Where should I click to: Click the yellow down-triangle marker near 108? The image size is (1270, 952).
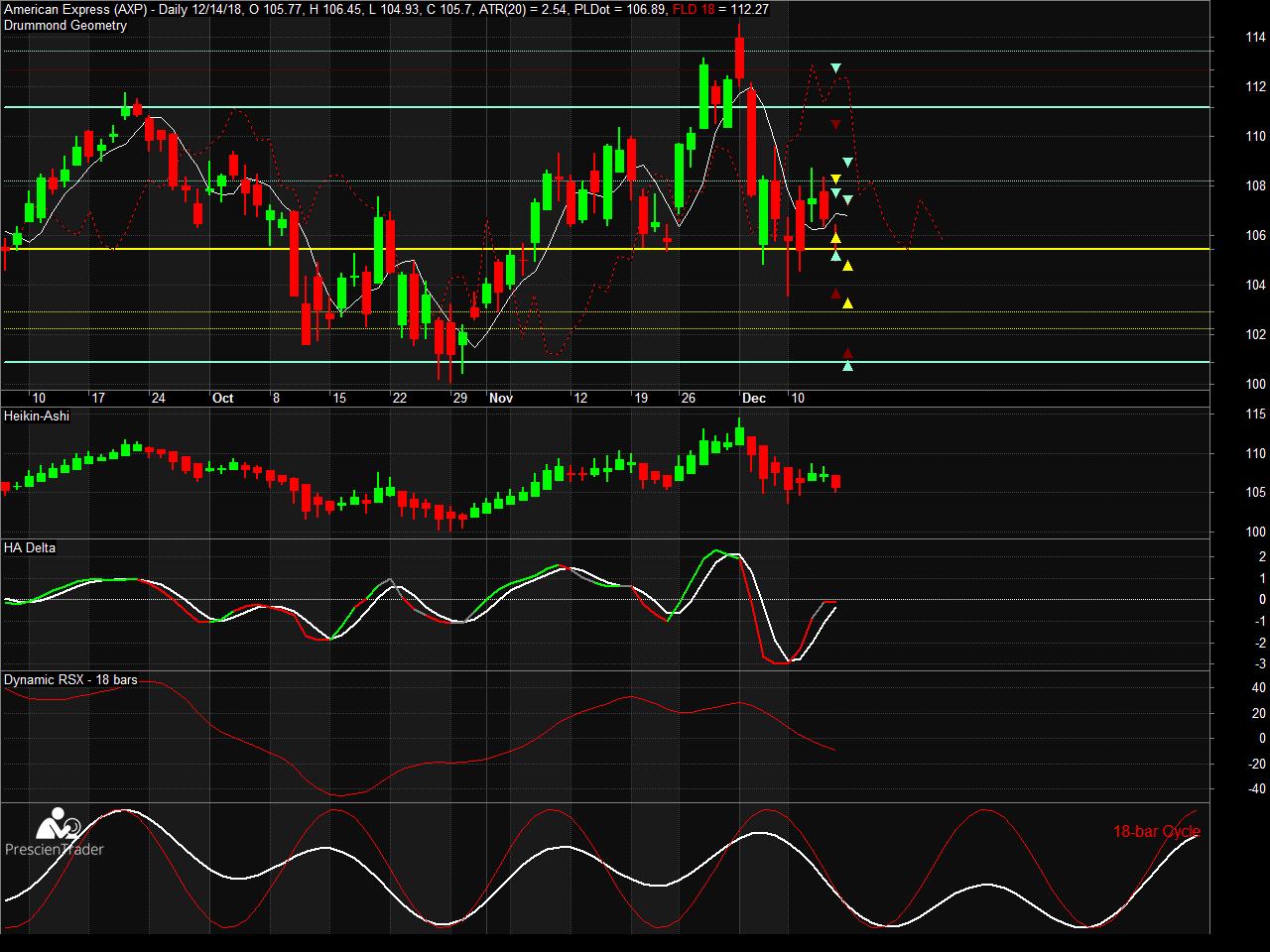(835, 179)
